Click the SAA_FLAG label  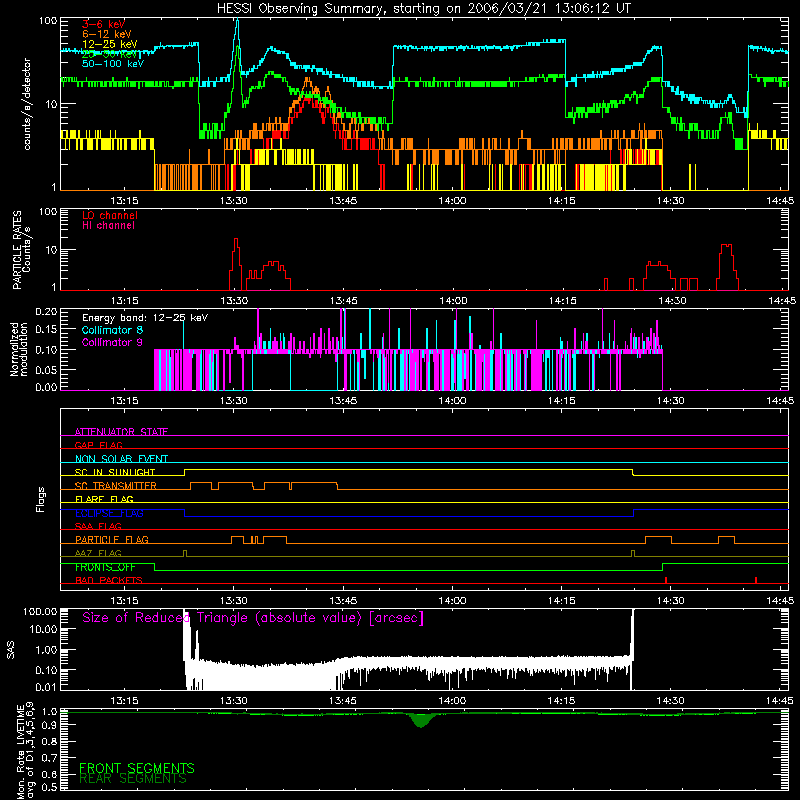98,526
